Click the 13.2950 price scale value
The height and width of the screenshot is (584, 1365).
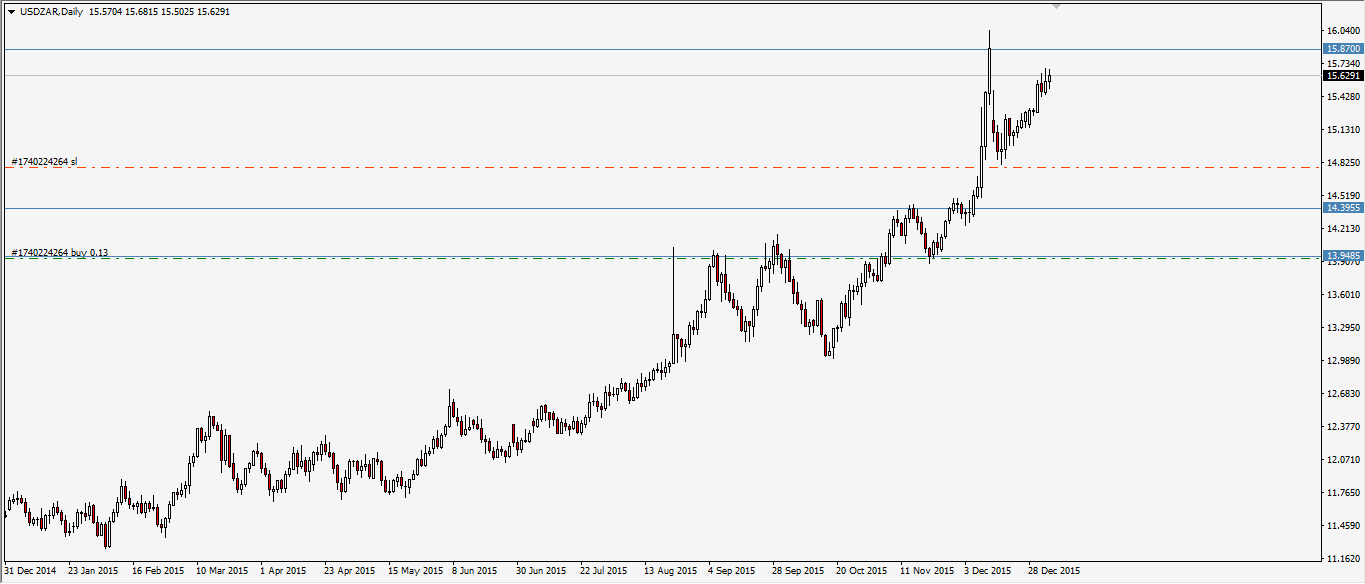pos(1343,328)
